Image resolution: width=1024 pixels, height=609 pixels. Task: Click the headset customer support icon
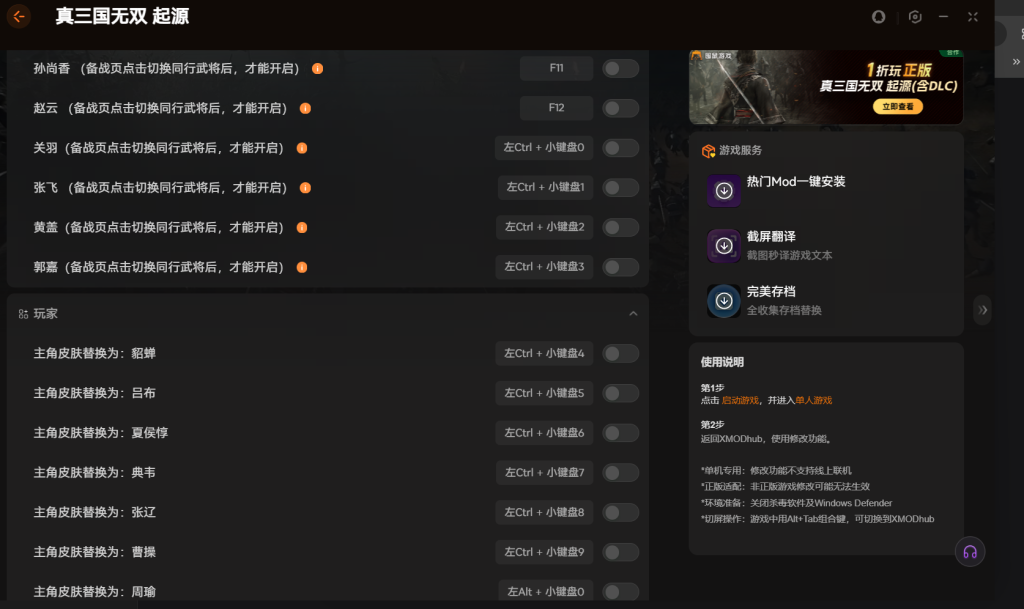tap(969, 551)
